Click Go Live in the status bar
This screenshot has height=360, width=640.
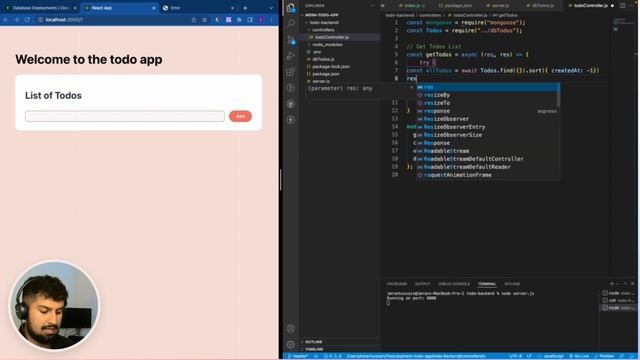click(578, 356)
